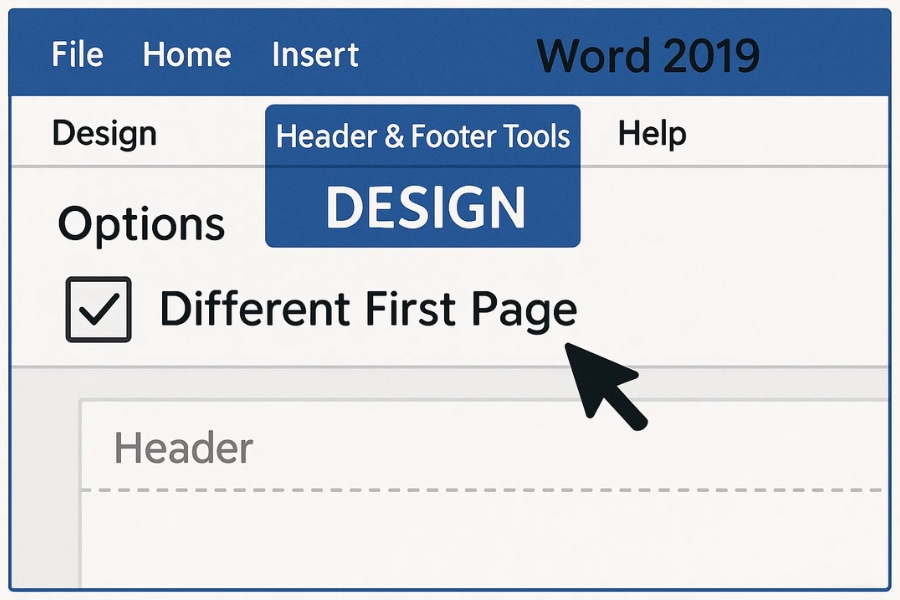Viewport: 900px width, 600px height.
Task: Click the Header & Footer Tools heading
Action: pos(422,135)
